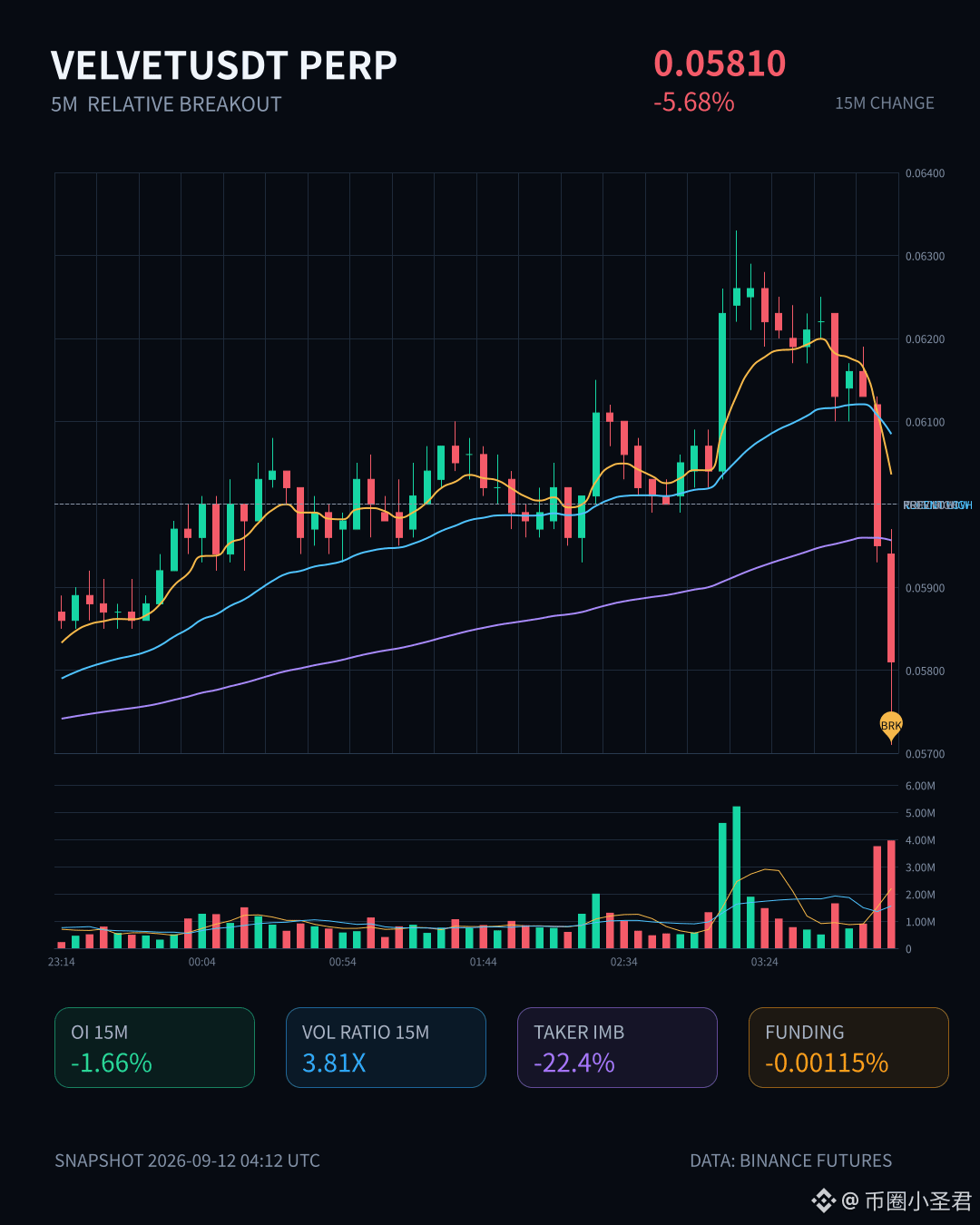Click the tallest green volume bar
This screenshot has height=1225, width=980.
736,877
